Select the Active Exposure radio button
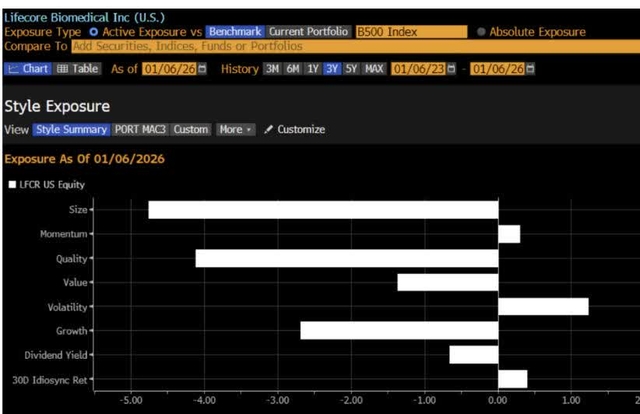 click(x=93, y=31)
